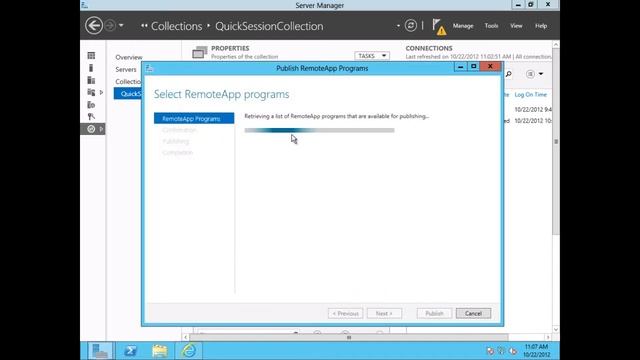Open Server Manager from the taskbar
640x360 pixels.
[100, 351]
